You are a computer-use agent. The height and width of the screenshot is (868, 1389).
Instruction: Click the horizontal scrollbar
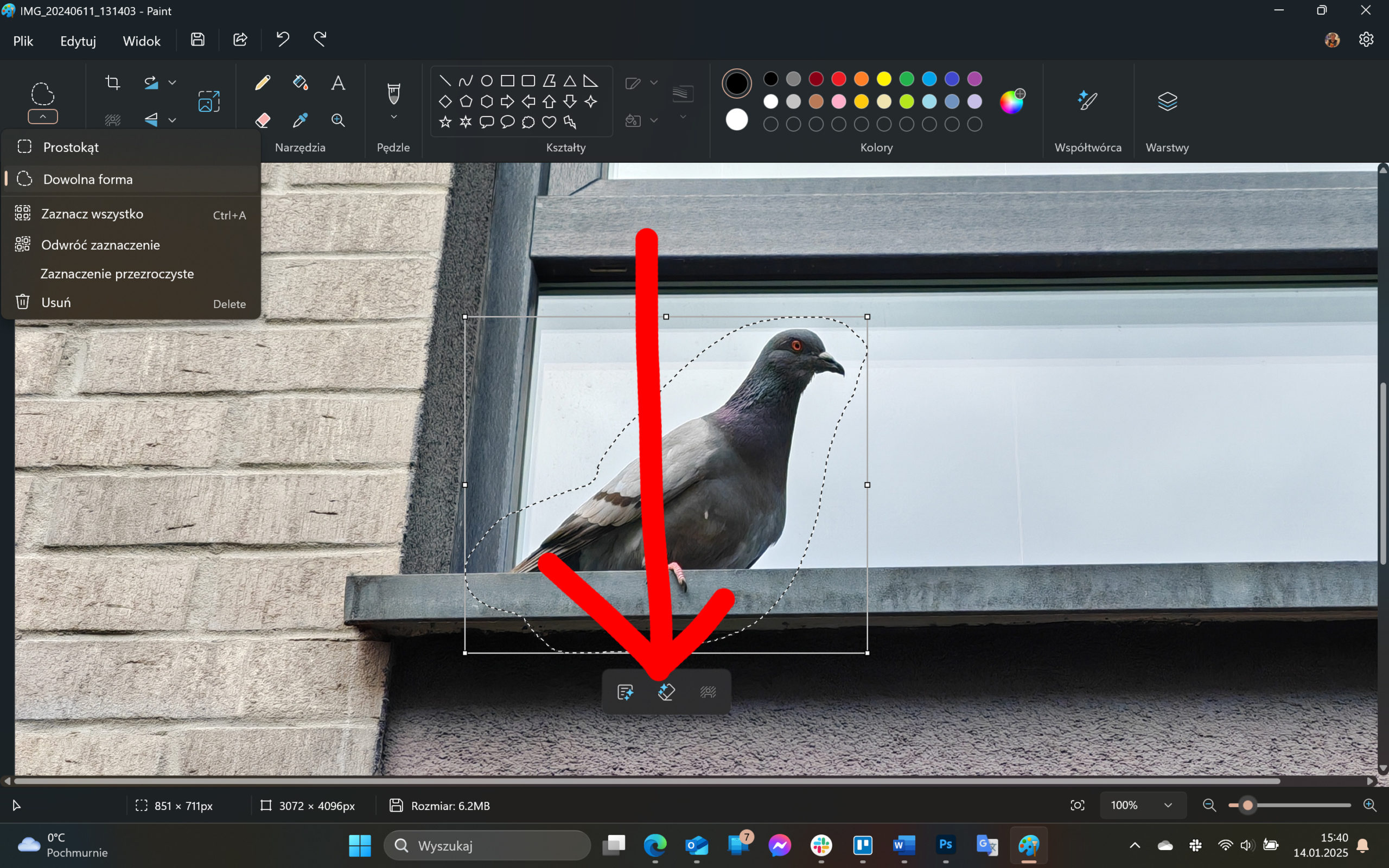click(647, 781)
